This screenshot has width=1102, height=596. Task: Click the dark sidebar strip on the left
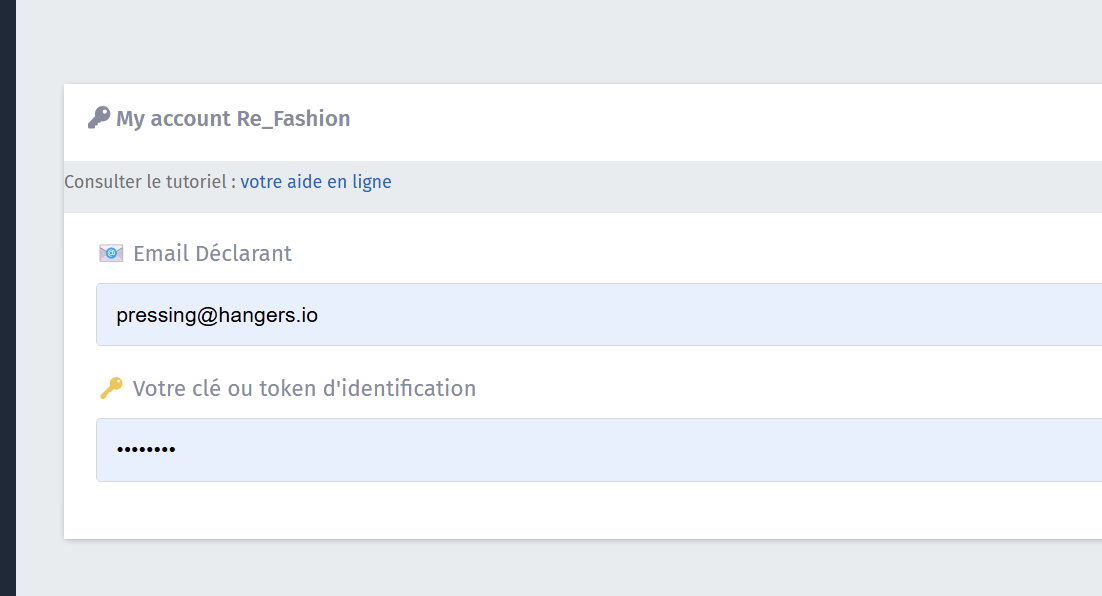tap(7, 300)
